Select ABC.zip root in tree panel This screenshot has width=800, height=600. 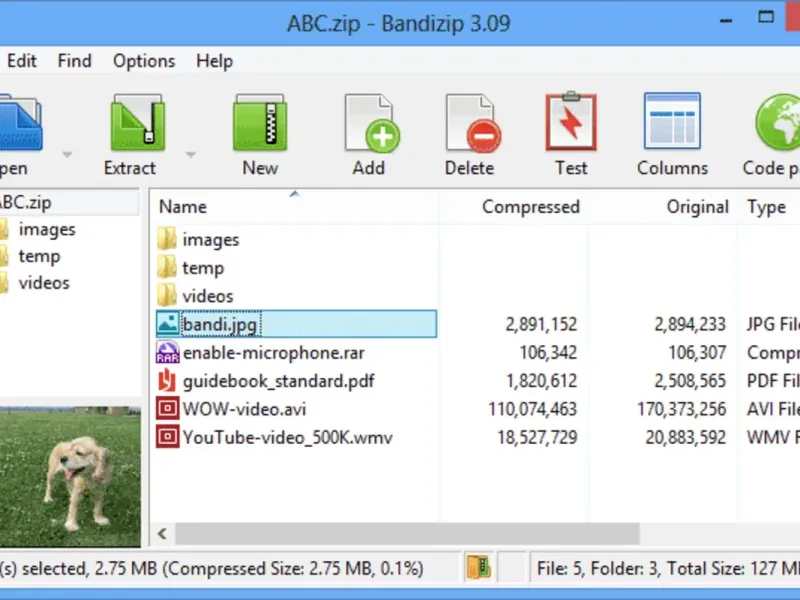pyautogui.click(x=26, y=203)
